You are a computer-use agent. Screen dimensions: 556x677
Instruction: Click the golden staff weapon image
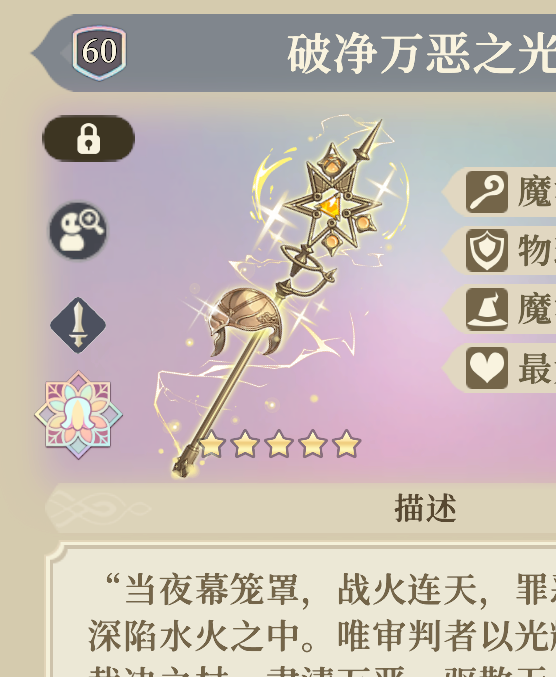[276, 298]
